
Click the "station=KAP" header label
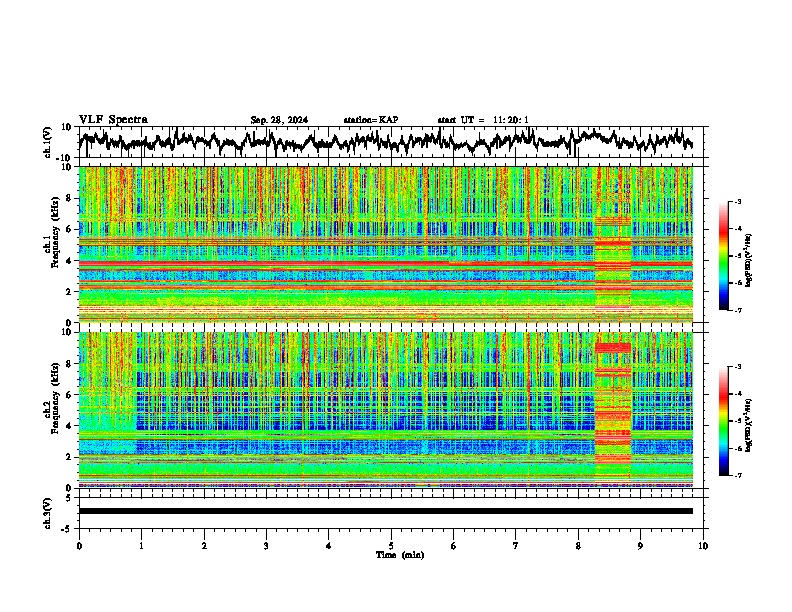(371, 120)
